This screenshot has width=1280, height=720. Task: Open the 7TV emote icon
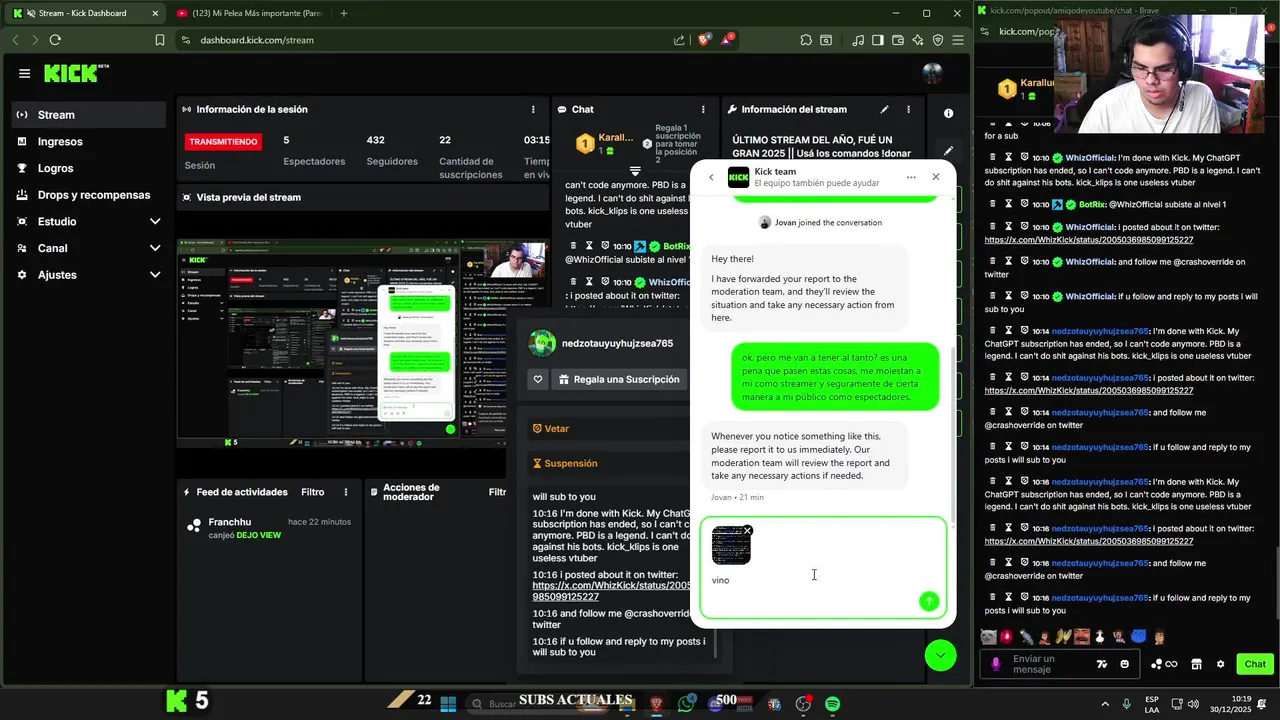pos(1102,664)
